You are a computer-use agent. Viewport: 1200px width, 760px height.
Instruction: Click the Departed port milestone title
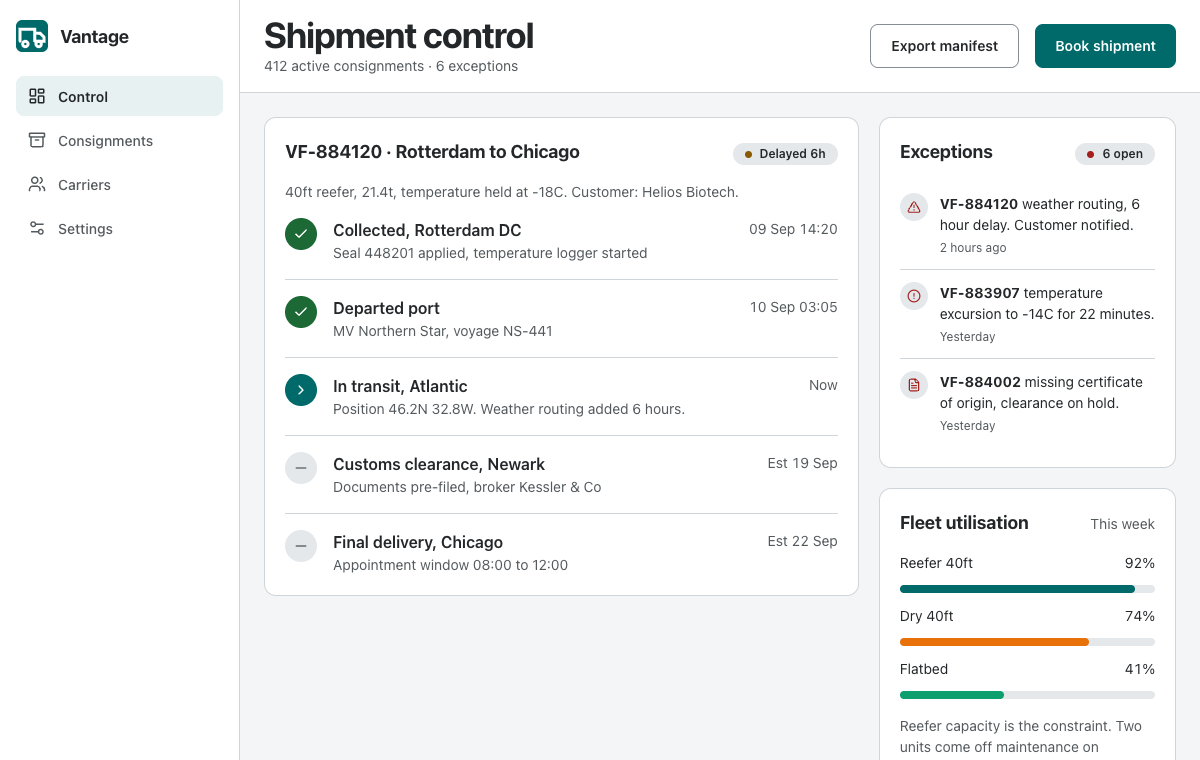[x=386, y=308]
